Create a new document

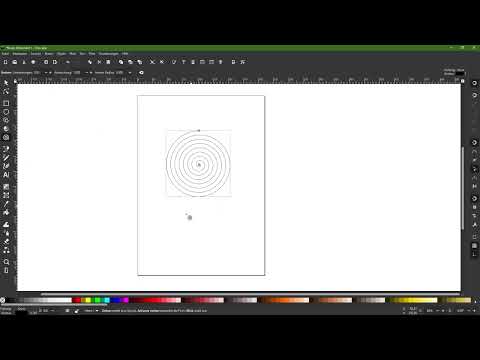[x=5, y=62]
